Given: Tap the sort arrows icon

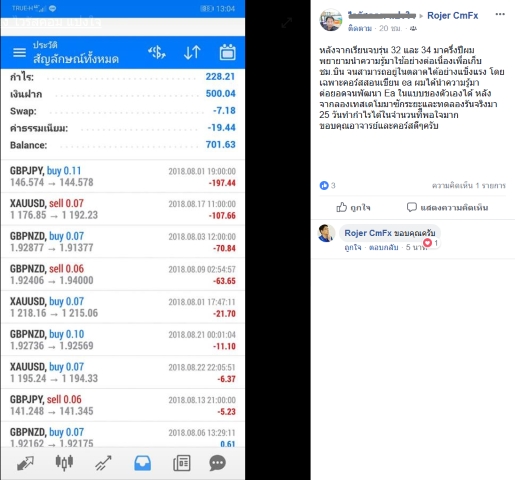Looking at the screenshot, I should pos(192,52).
